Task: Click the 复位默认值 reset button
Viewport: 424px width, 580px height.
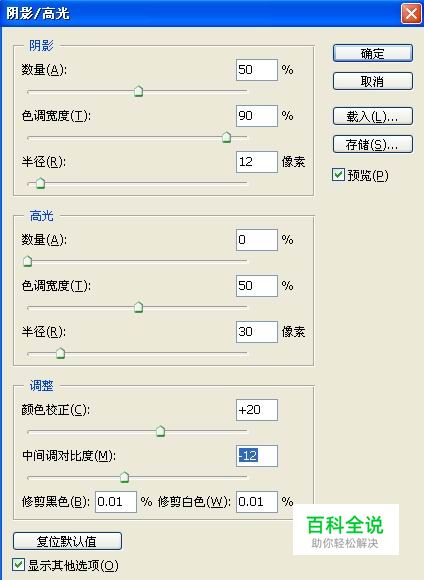Action: (67, 541)
